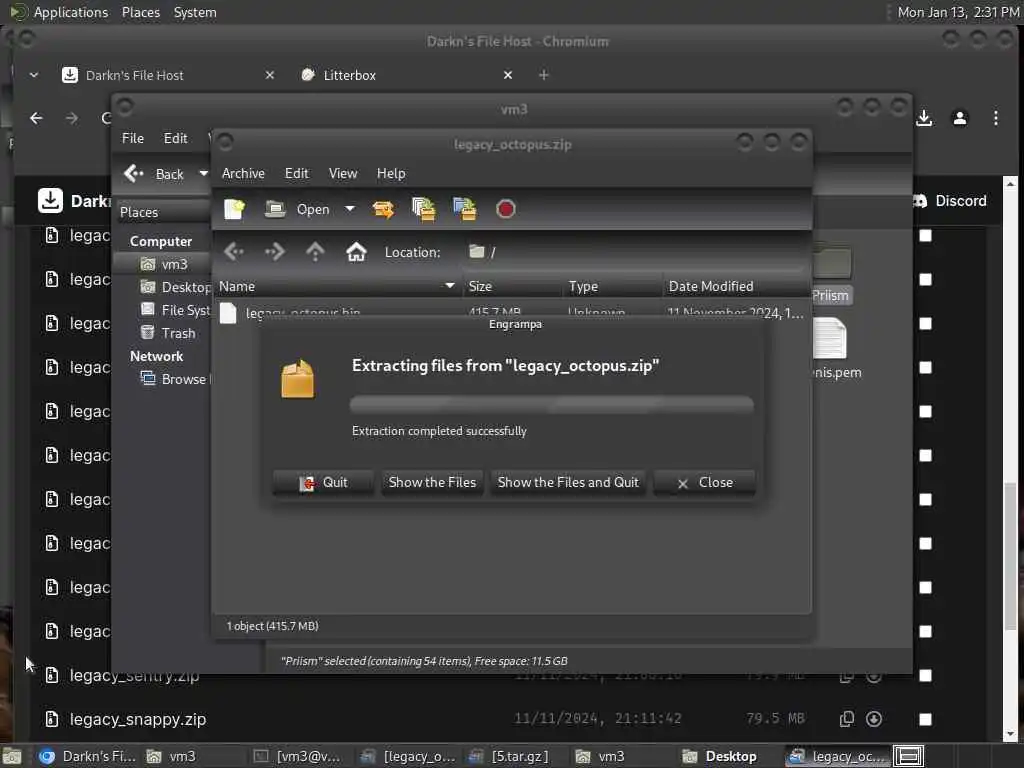Open File menu in vm3 file manager
This screenshot has width=1024, height=768.
tap(133, 138)
